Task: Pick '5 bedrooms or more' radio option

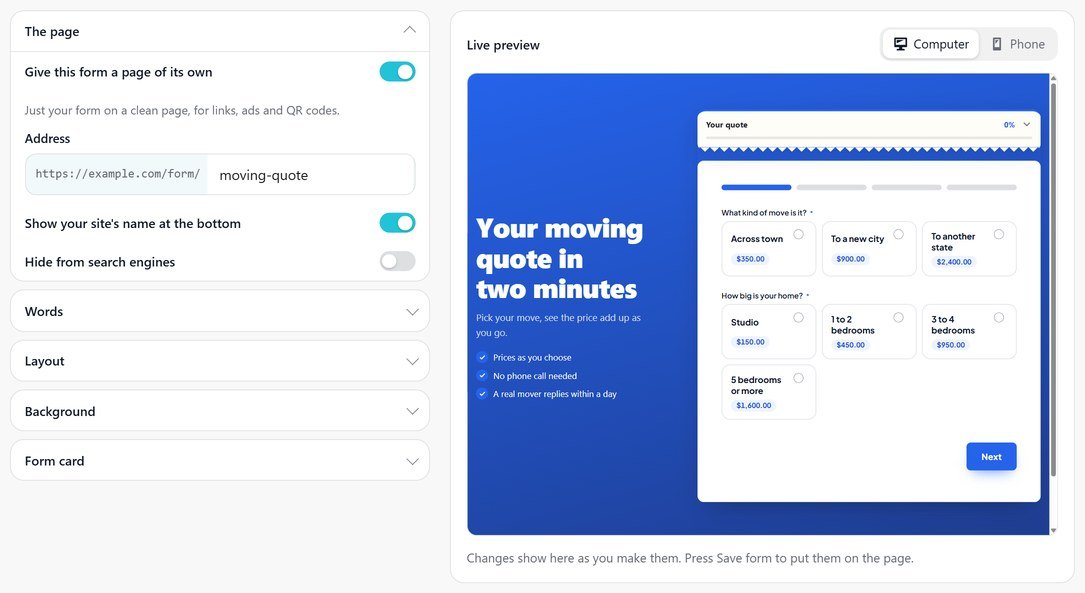Action: point(799,378)
